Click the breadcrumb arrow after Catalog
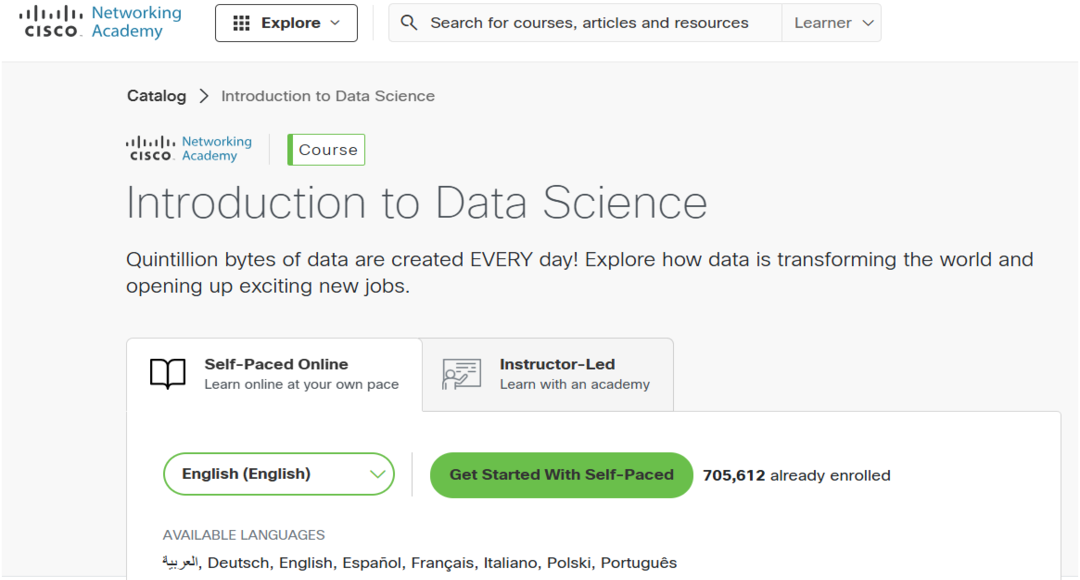Viewport: 1080px width, 580px height. point(204,96)
